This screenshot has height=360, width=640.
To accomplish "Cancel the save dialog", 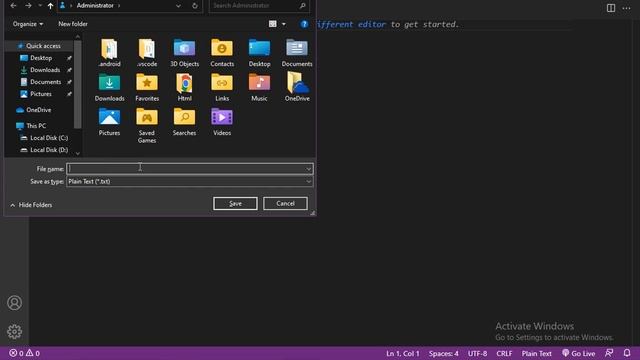I will tap(285, 203).
